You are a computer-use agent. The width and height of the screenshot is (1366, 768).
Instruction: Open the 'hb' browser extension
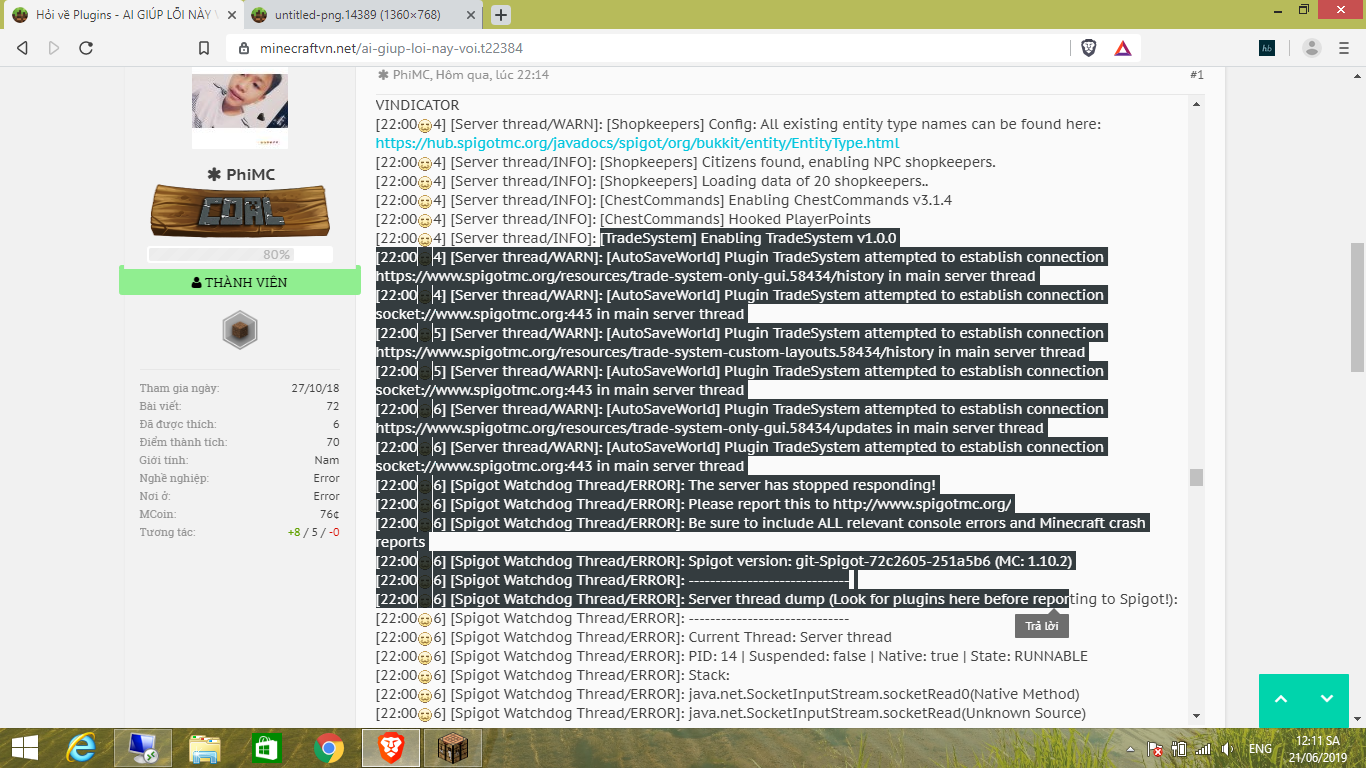coord(1267,48)
